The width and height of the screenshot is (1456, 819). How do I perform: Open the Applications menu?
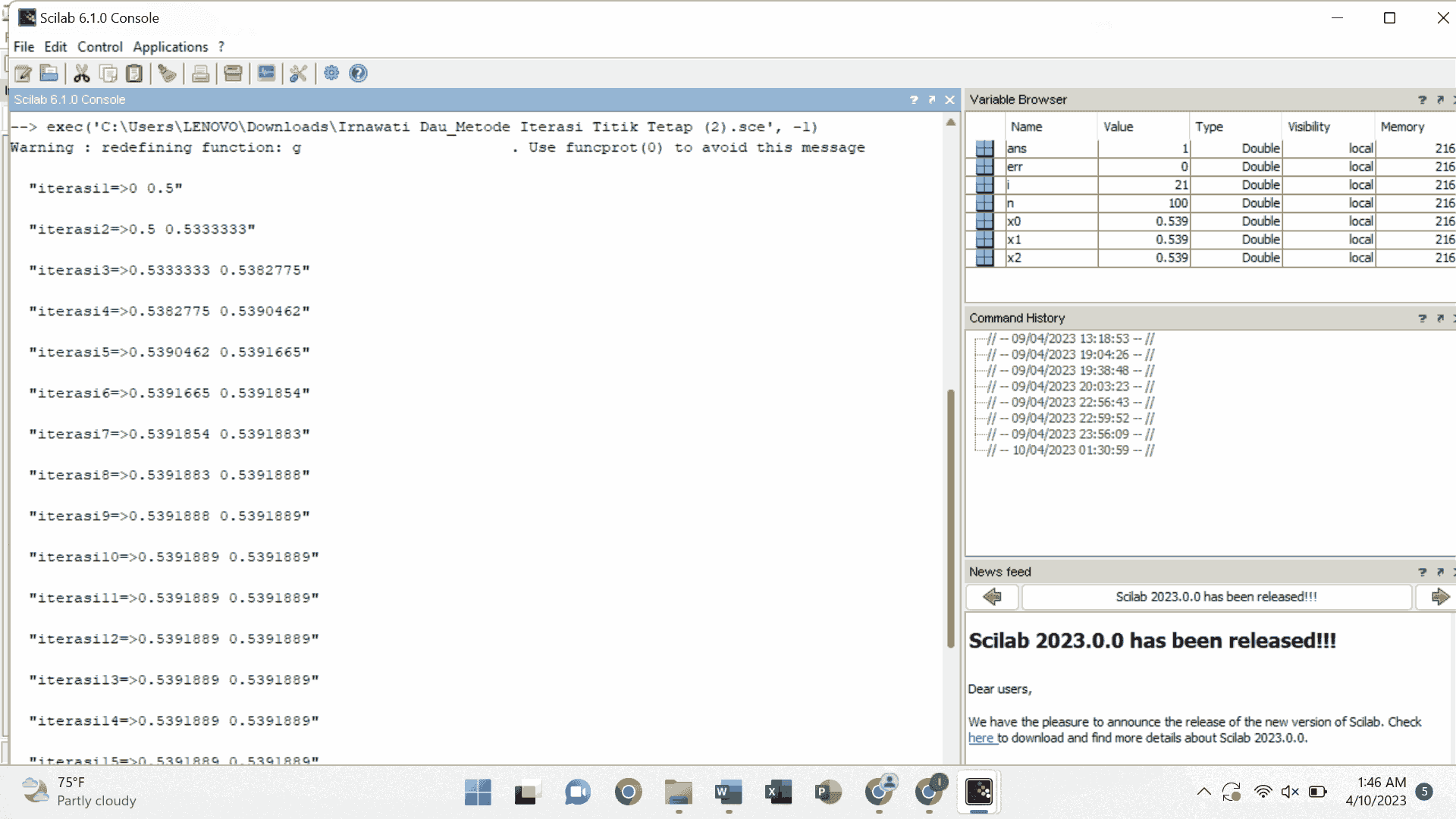click(x=170, y=46)
